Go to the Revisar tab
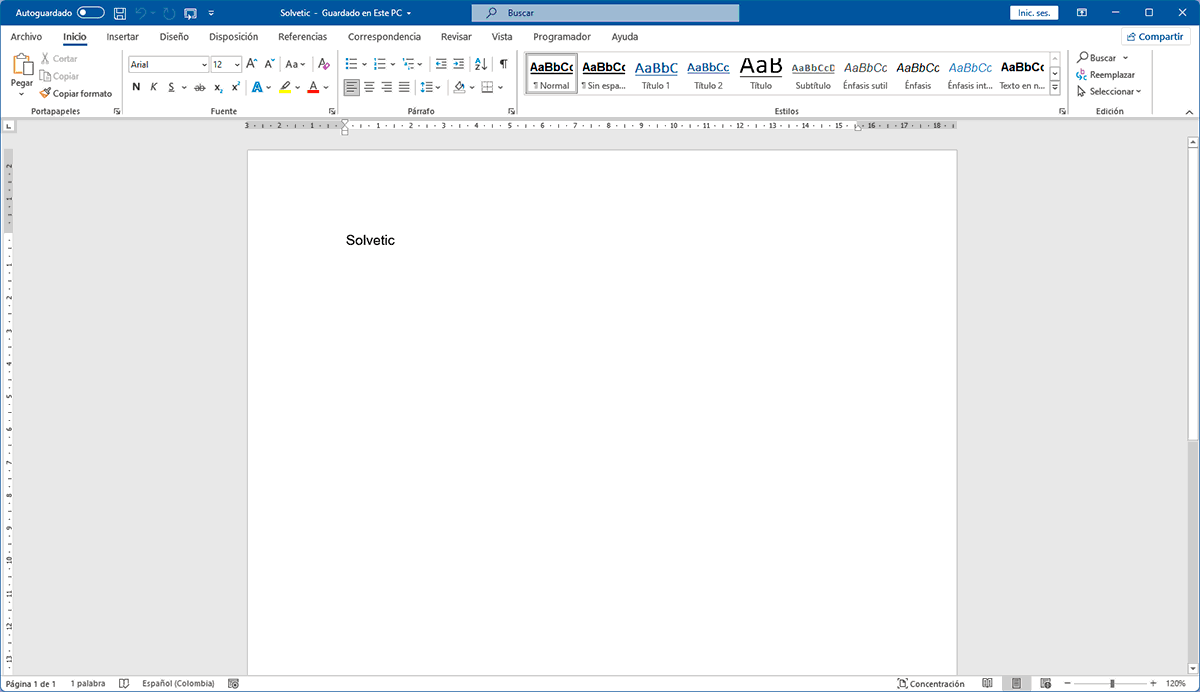 click(x=456, y=36)
